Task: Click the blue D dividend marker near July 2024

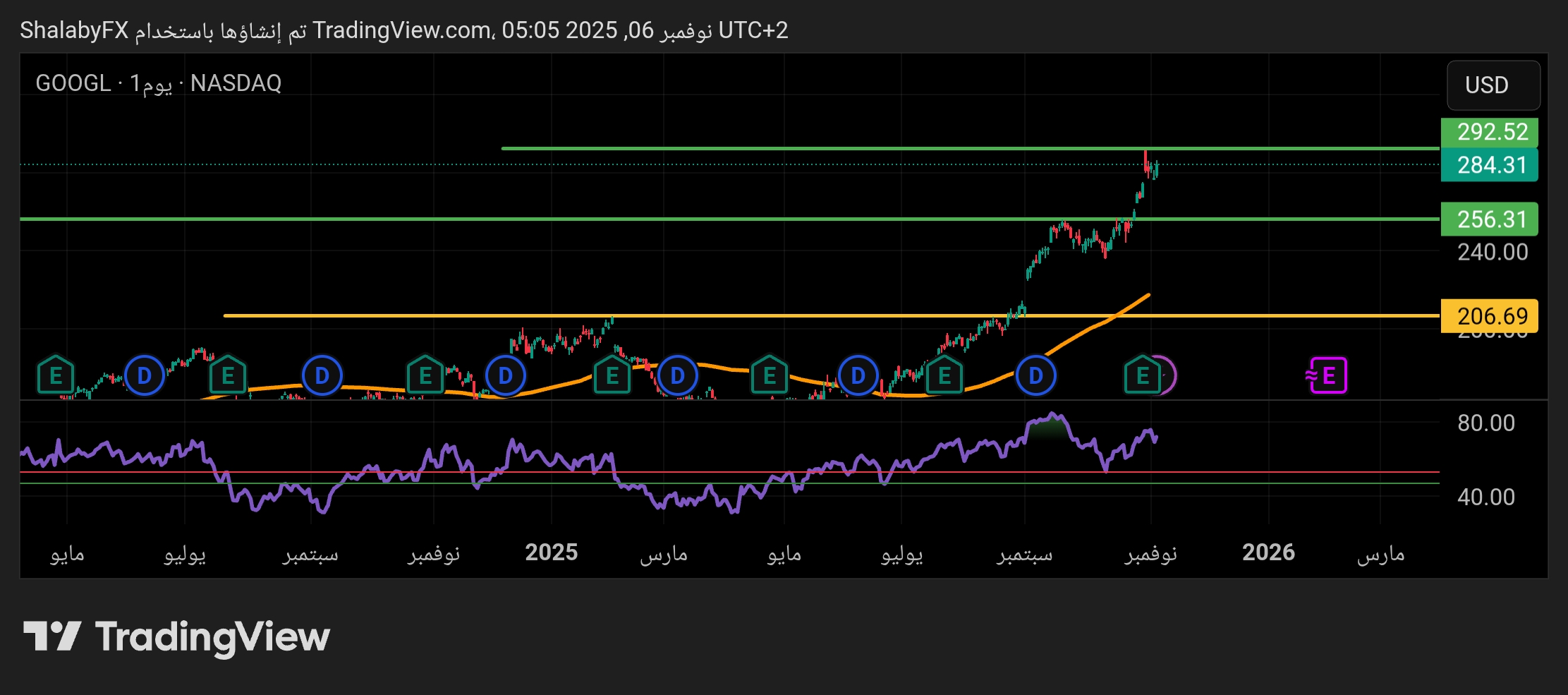Action: pos(145,376)
